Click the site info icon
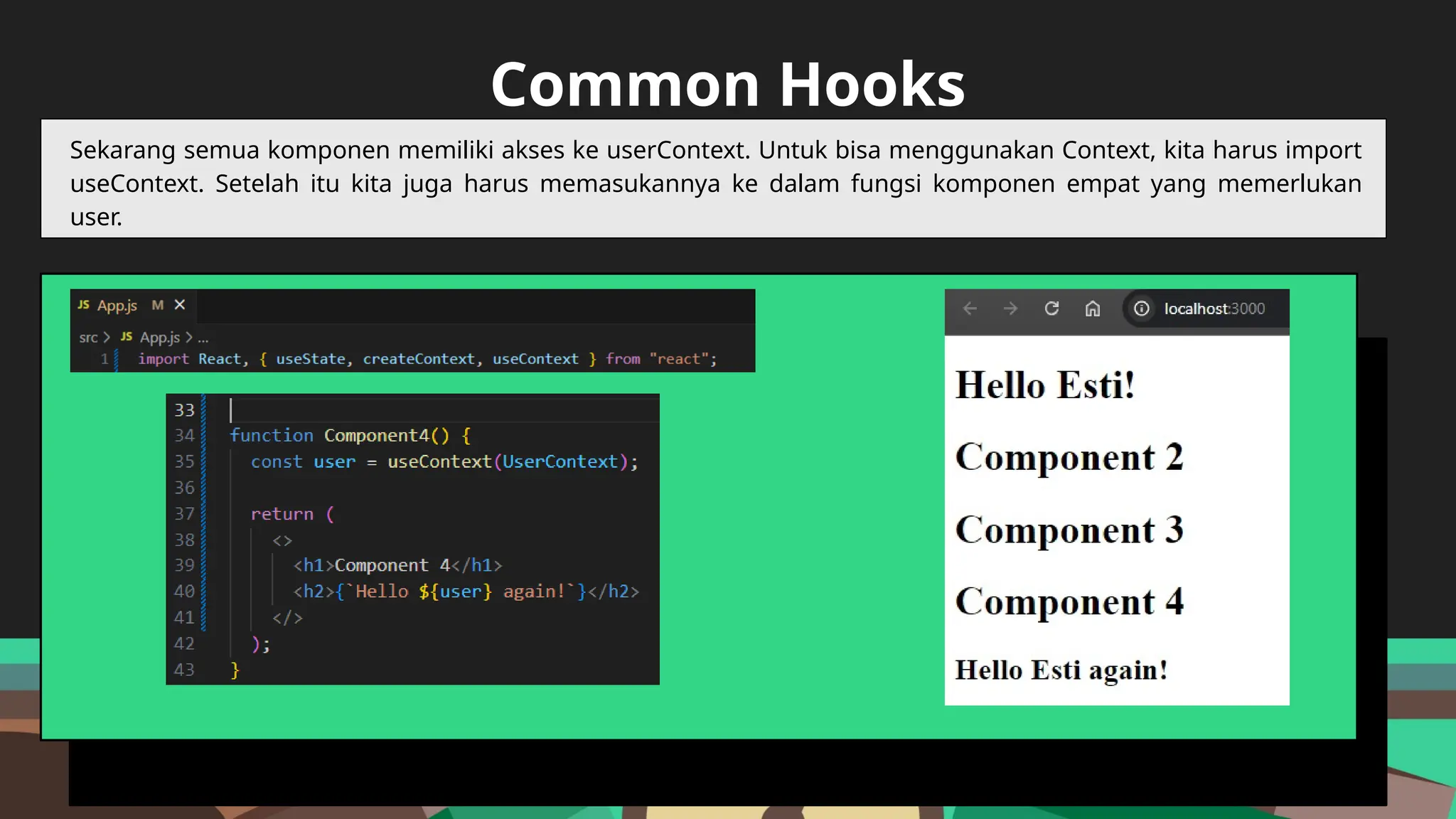Image resolution: width=1456 pixels, height=819 pixels. [1141, 309]
